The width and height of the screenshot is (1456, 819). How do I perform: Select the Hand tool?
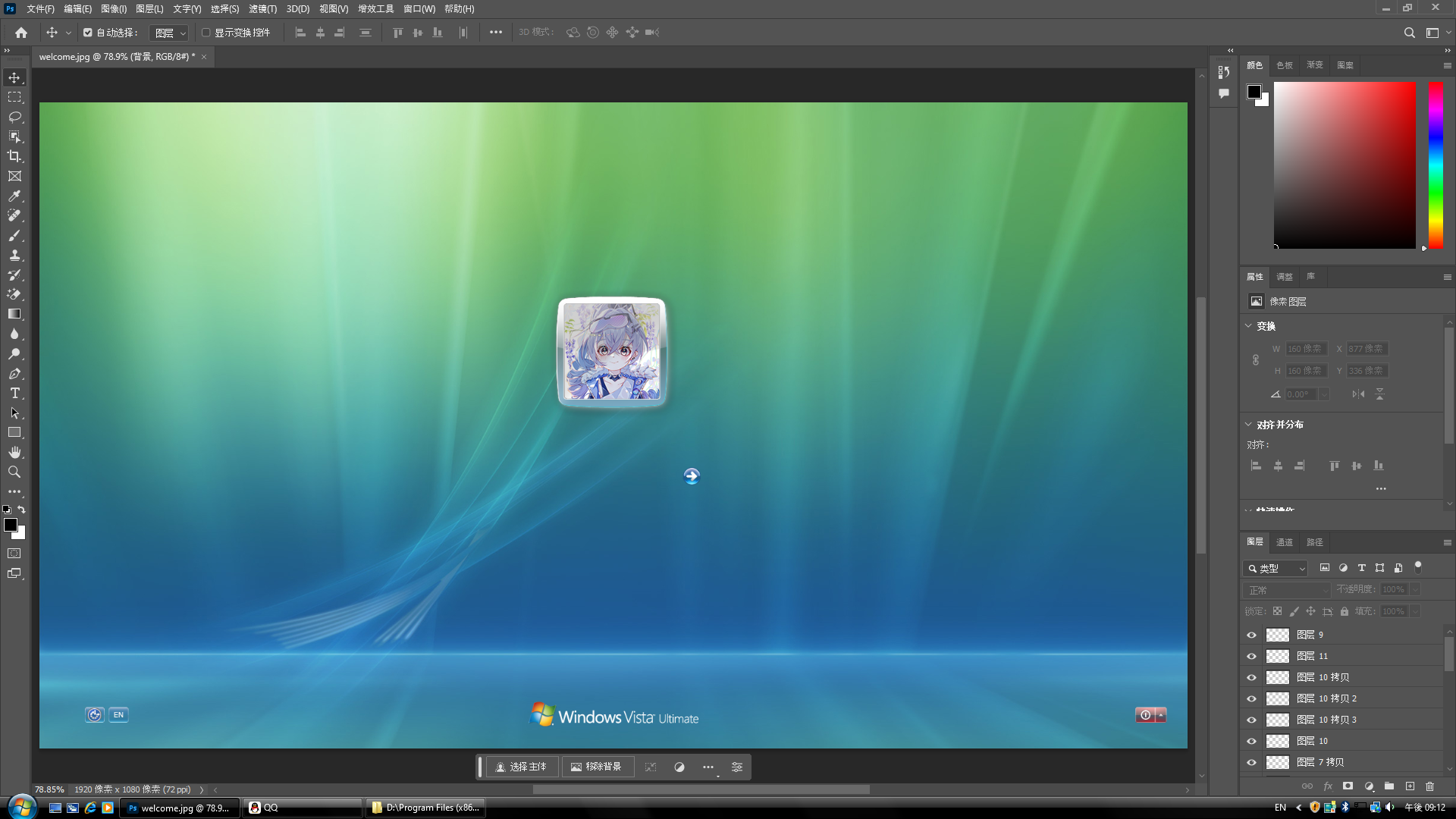pyautogui.click(x=14, y=452)
